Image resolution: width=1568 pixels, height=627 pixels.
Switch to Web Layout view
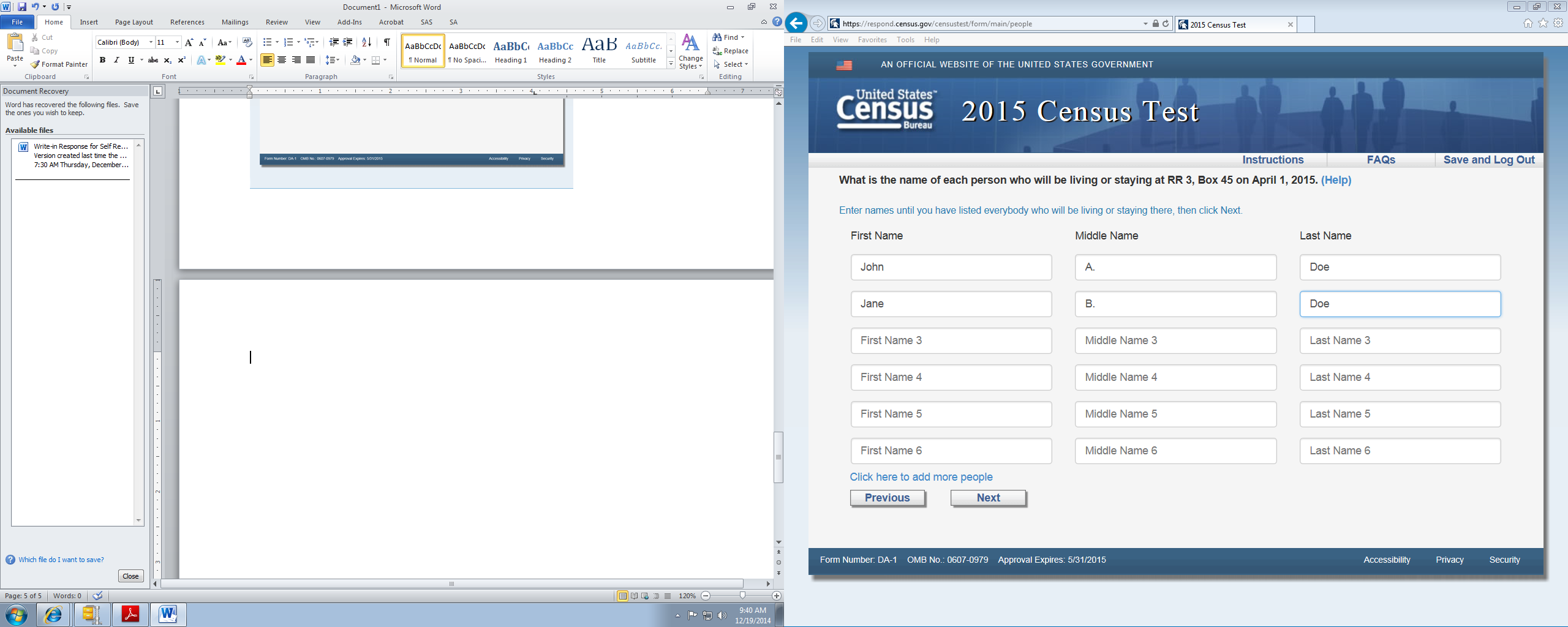pyautogui.click(x=645, y=596)
